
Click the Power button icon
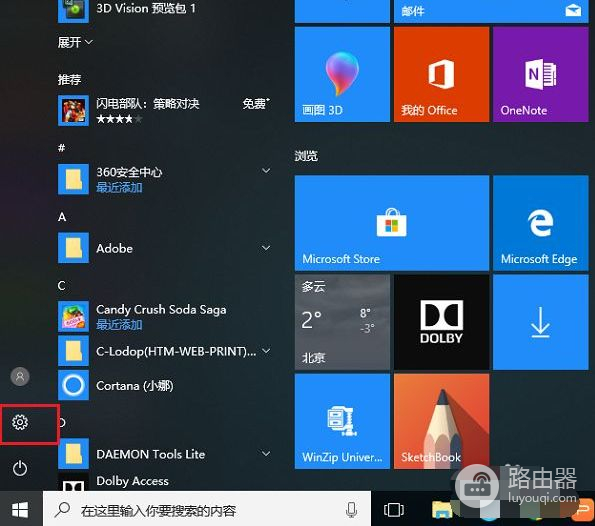pos(20,468)
